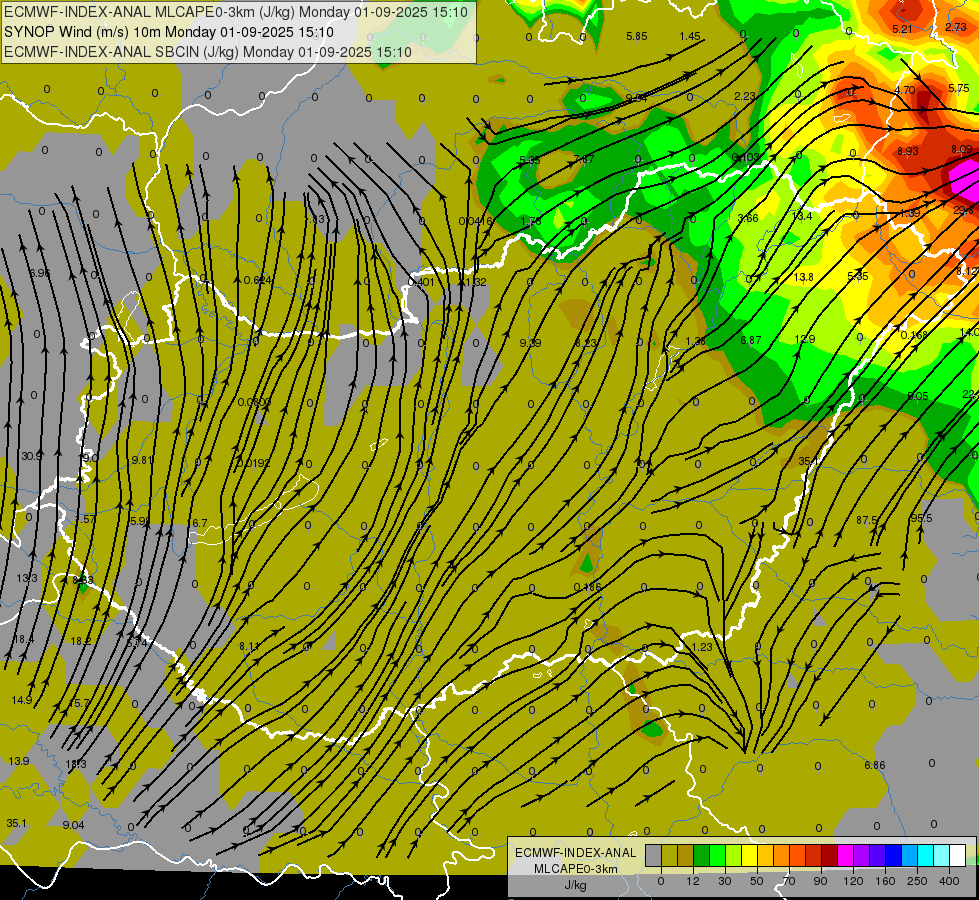Click the map value '2.73'
979x900 pixels.
tap(956, 27)
